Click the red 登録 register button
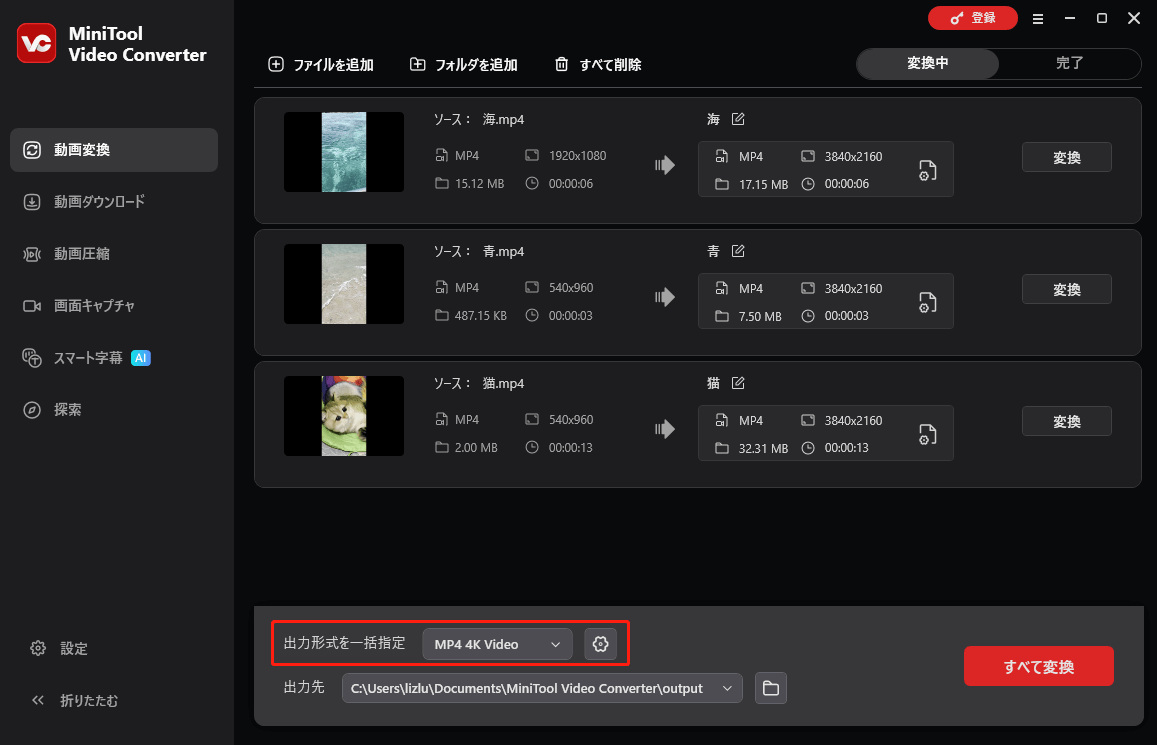 pos(972,18)
